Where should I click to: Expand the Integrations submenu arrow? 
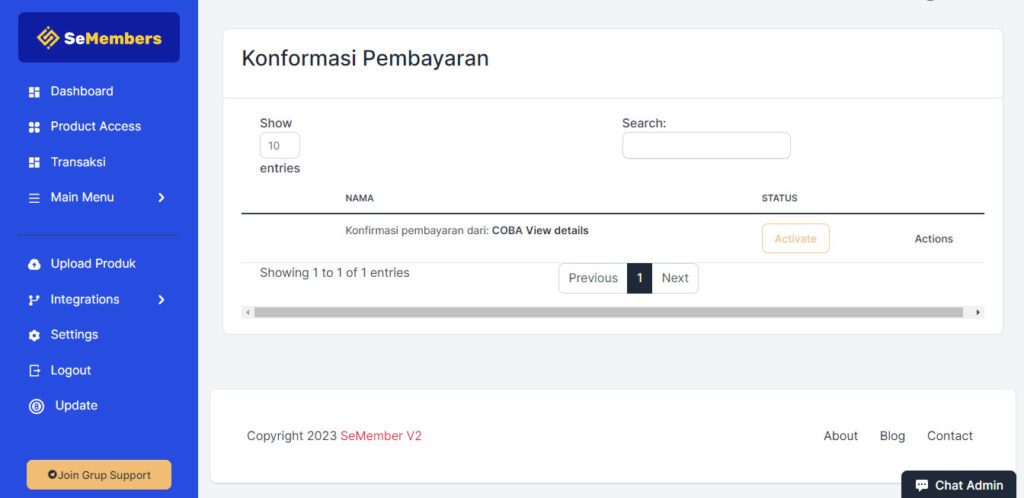[161, 300]
